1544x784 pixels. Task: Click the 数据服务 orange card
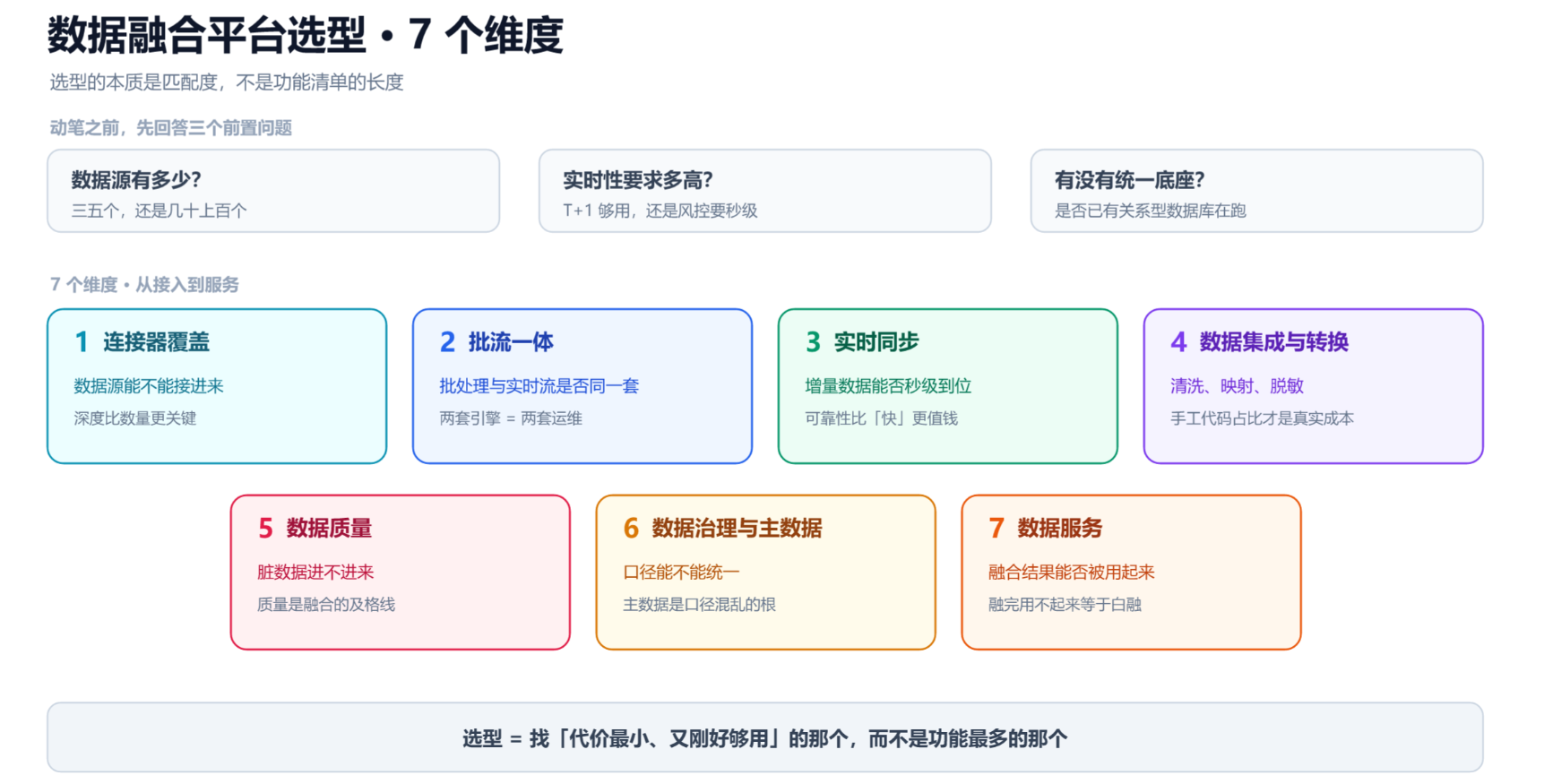[1131, 573]
